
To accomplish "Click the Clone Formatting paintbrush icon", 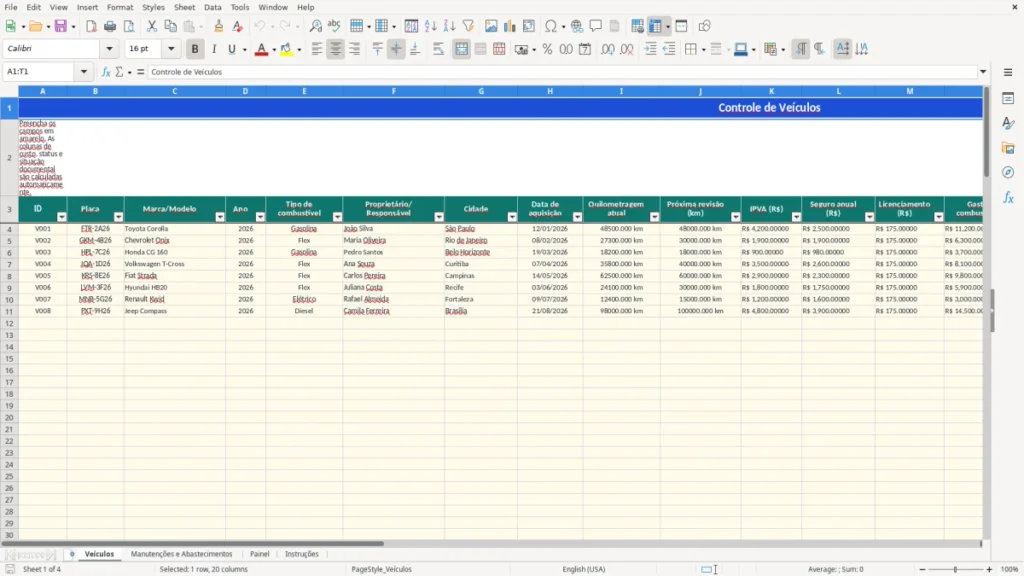I will coord(219,26).
